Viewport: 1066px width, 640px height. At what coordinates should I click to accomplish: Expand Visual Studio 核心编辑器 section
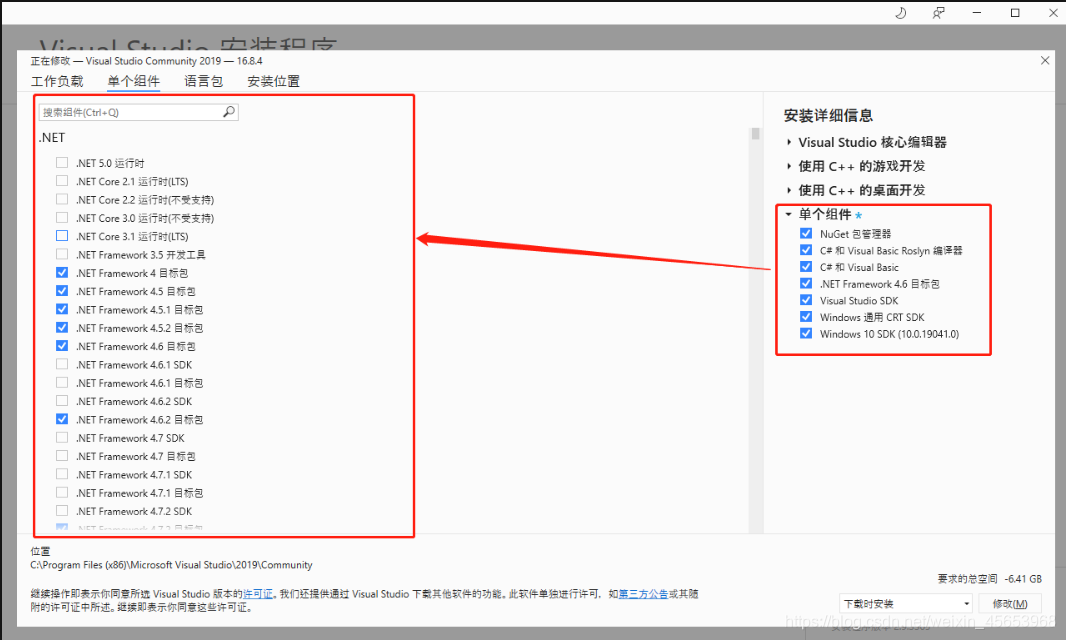click(789, 142)
